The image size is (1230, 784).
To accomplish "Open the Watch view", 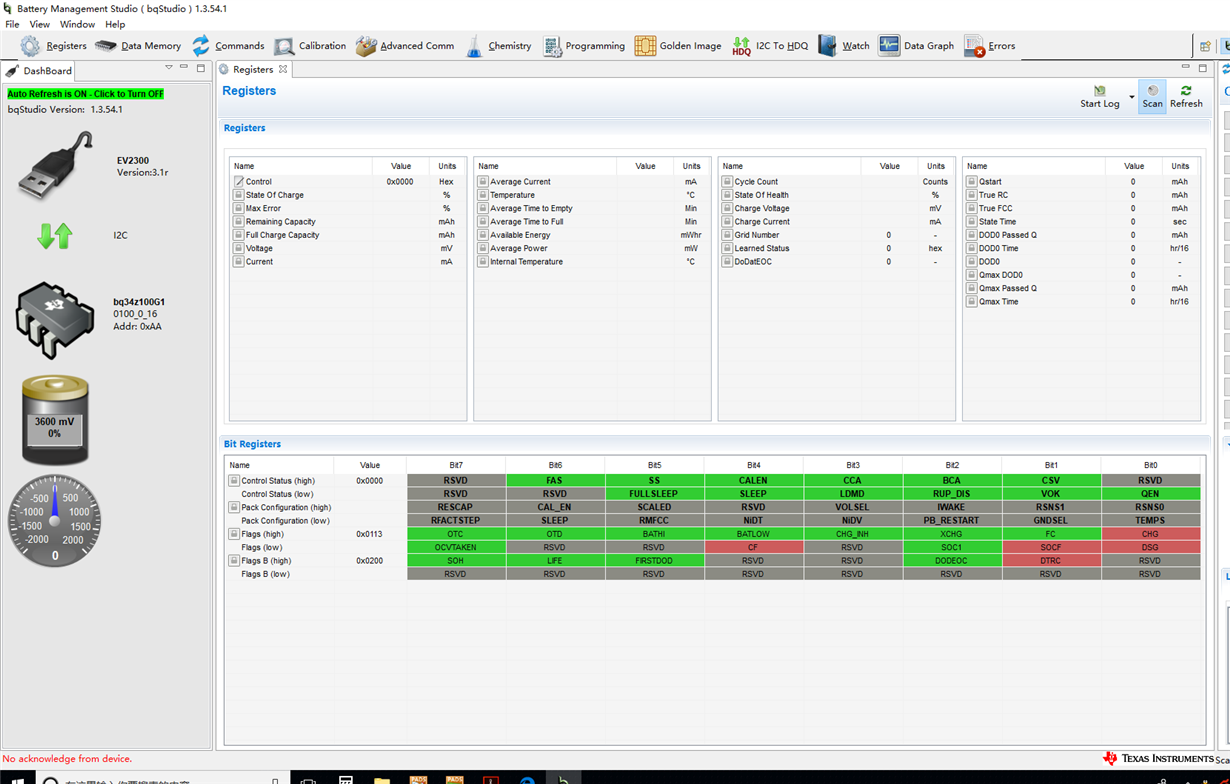I will 844,46.
